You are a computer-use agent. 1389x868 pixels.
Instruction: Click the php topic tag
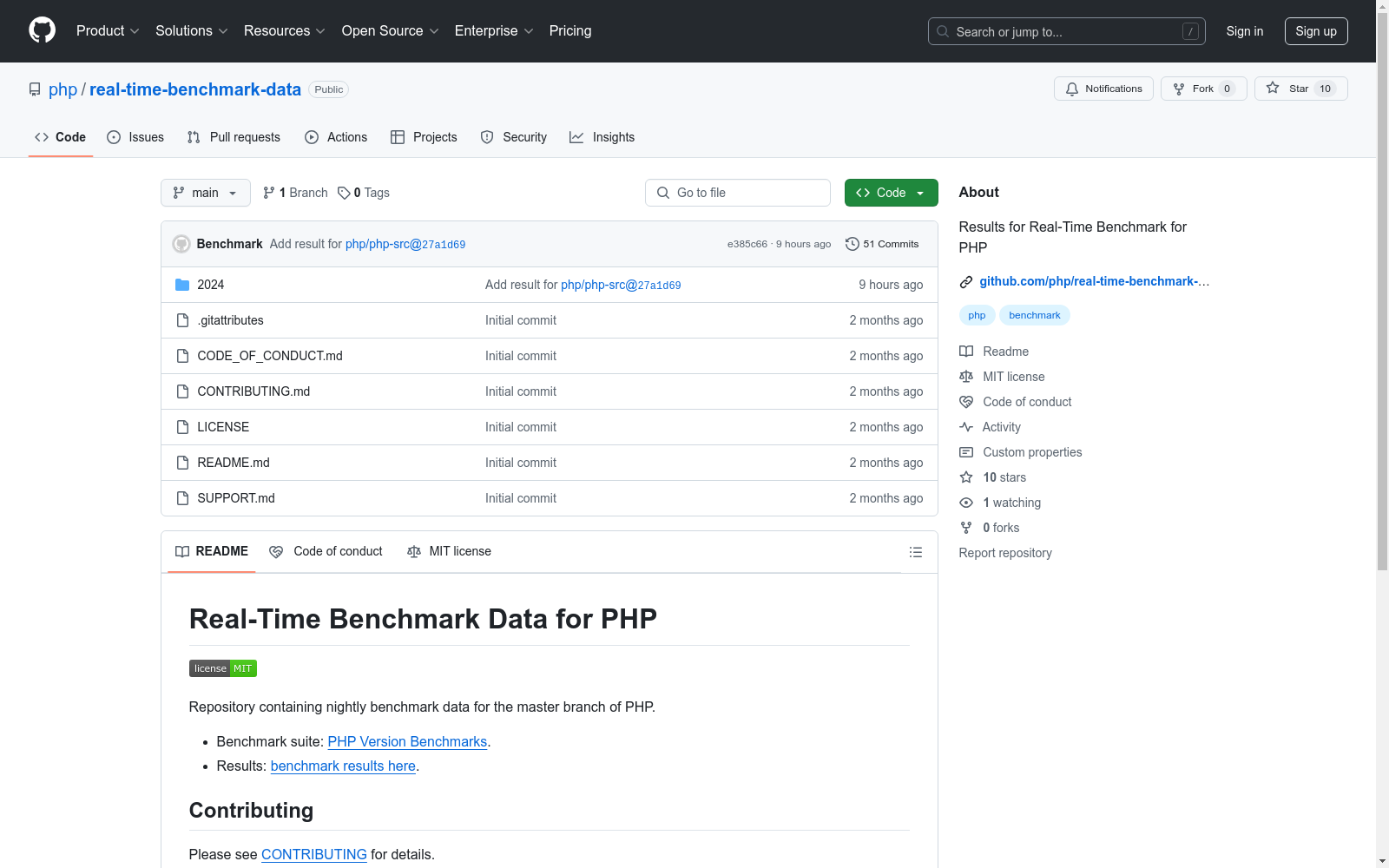(x=977, y=315)
